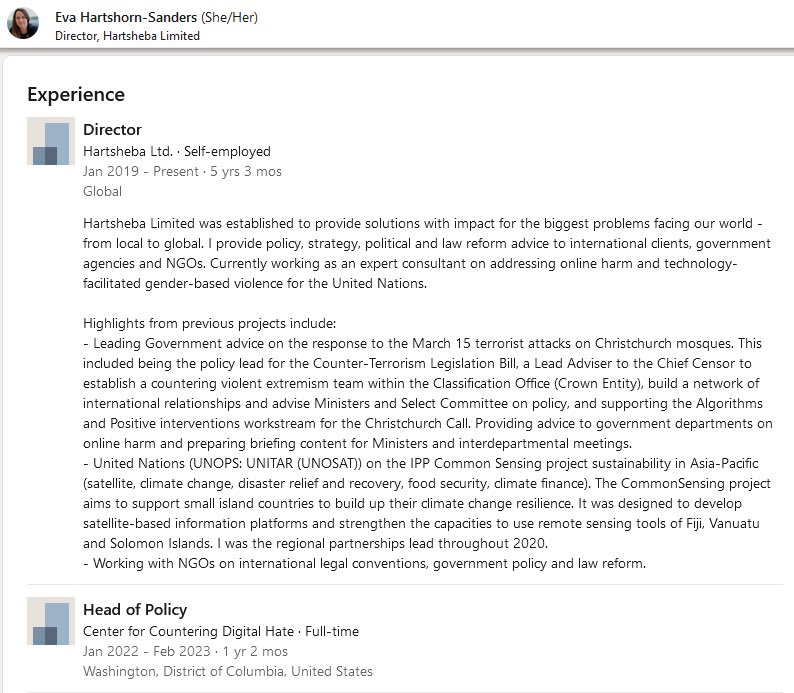
Task: Click the Washington, District of Columbia location
Action: tap(228, 671)
